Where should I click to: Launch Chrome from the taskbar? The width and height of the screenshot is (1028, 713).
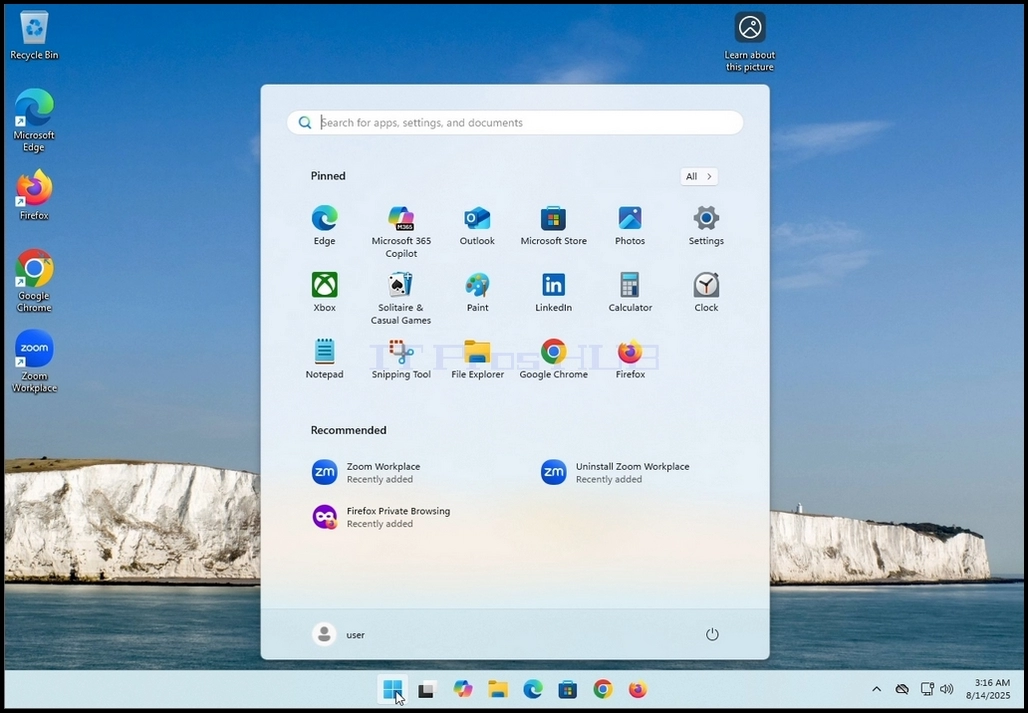(603, 689)
